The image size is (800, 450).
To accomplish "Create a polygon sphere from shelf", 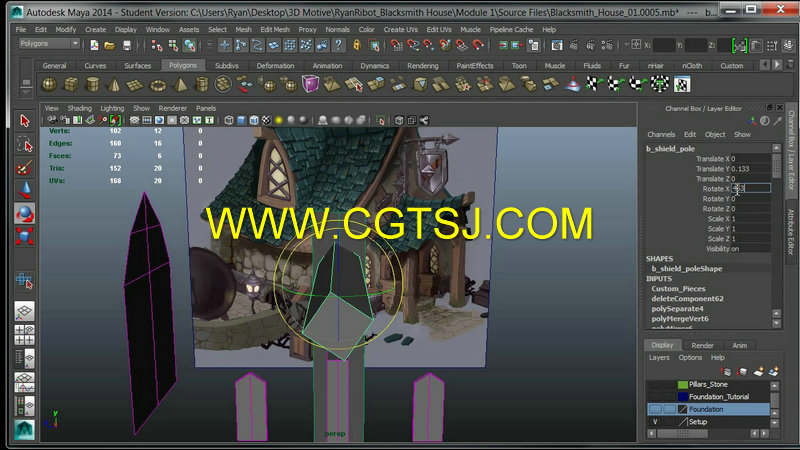I will (x=49, y=84).
